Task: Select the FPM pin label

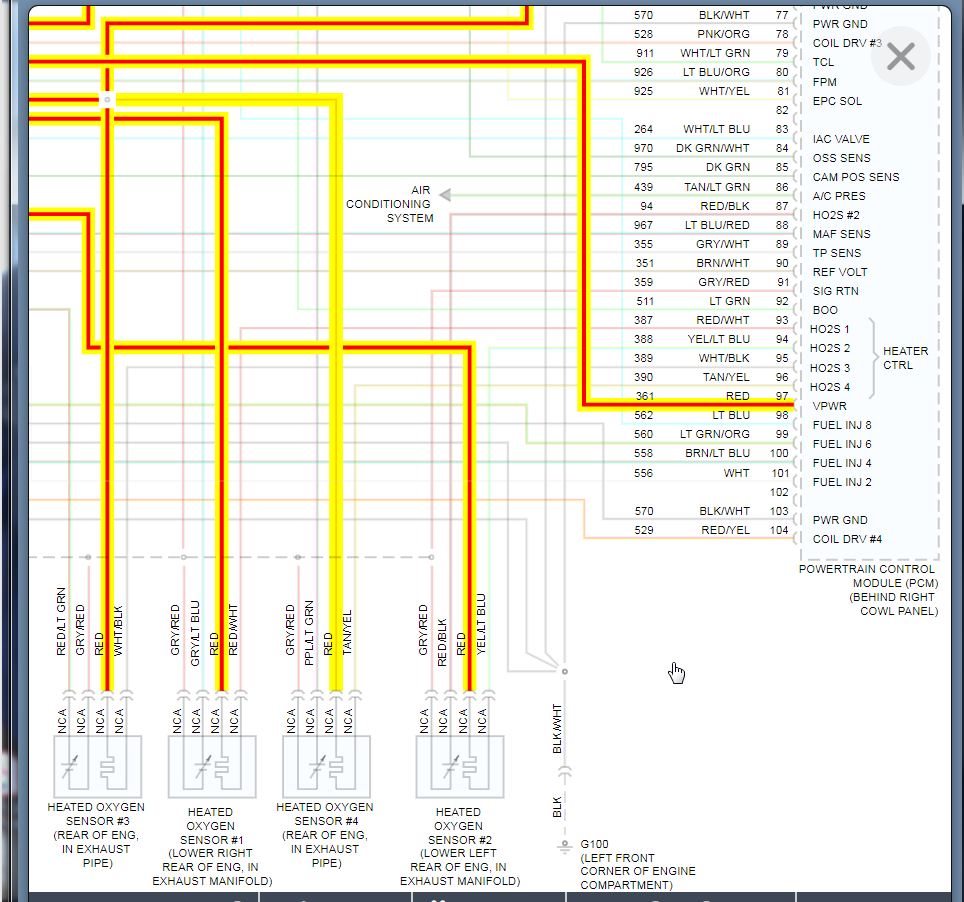Action: [824, 82]
